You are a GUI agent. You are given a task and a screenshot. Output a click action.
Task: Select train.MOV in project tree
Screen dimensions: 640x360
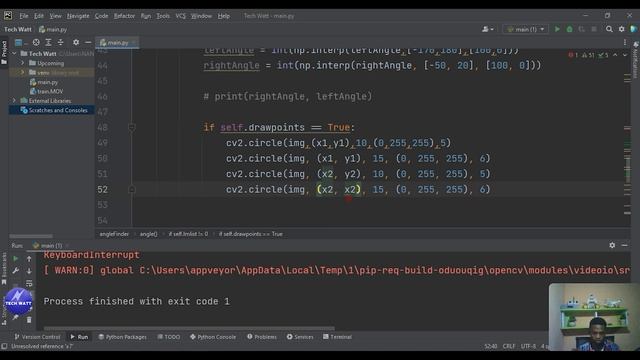(47, 91)
